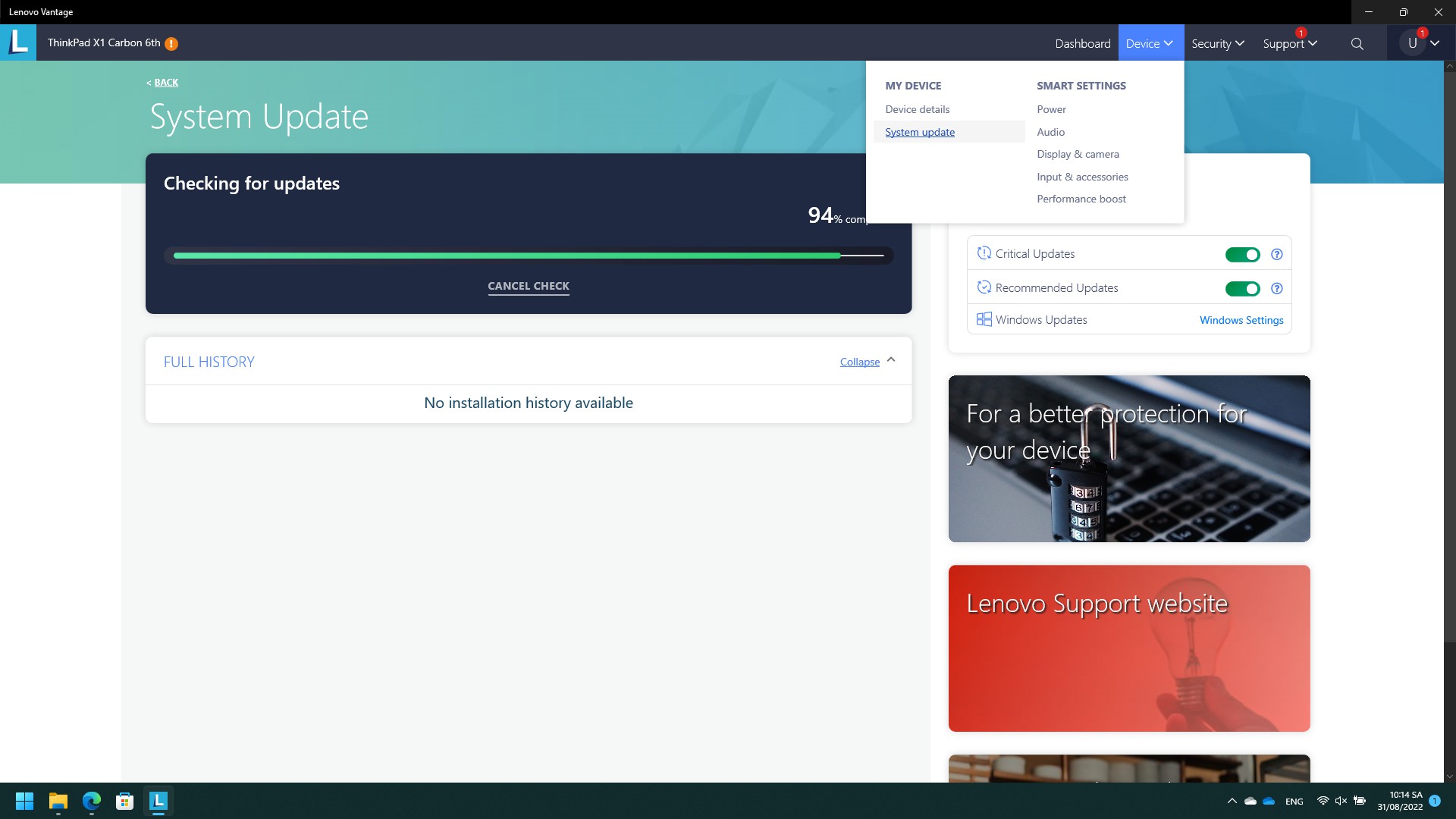This screenshot has width=1456, height=819.
Task: Click Lenovo Vantage taskbar icon
Action: (158, 801)
